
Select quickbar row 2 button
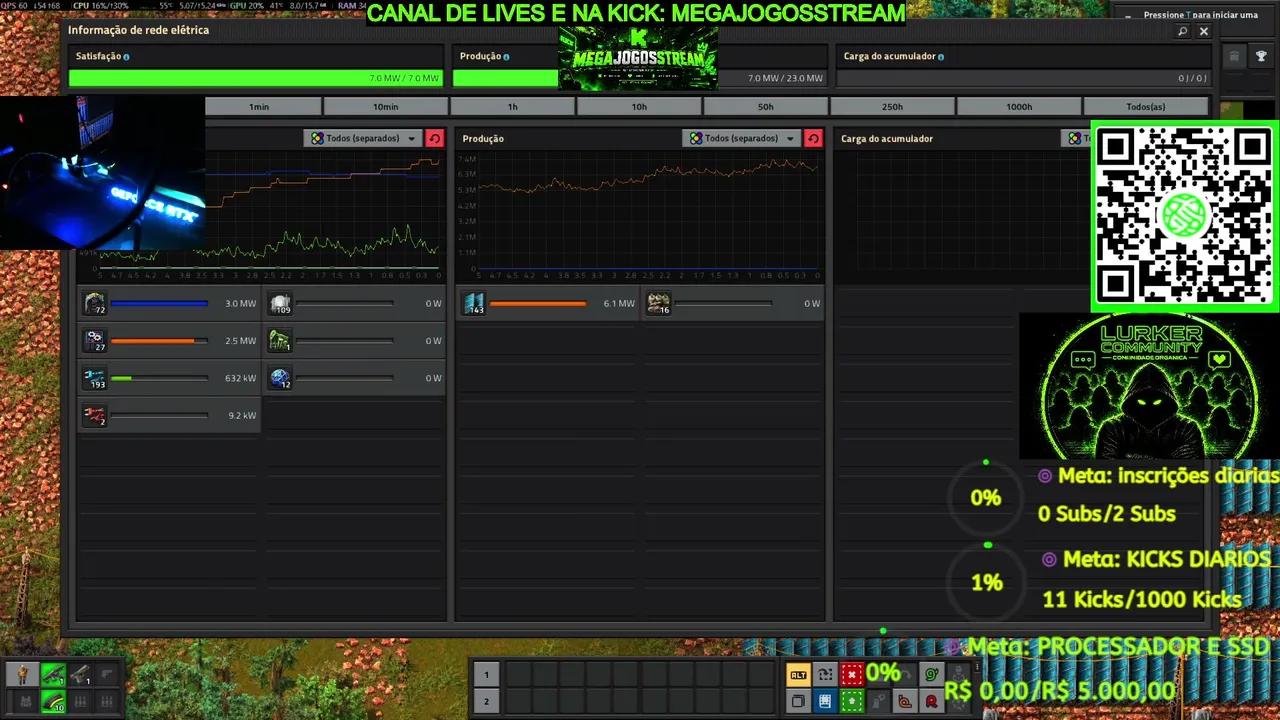486,701
